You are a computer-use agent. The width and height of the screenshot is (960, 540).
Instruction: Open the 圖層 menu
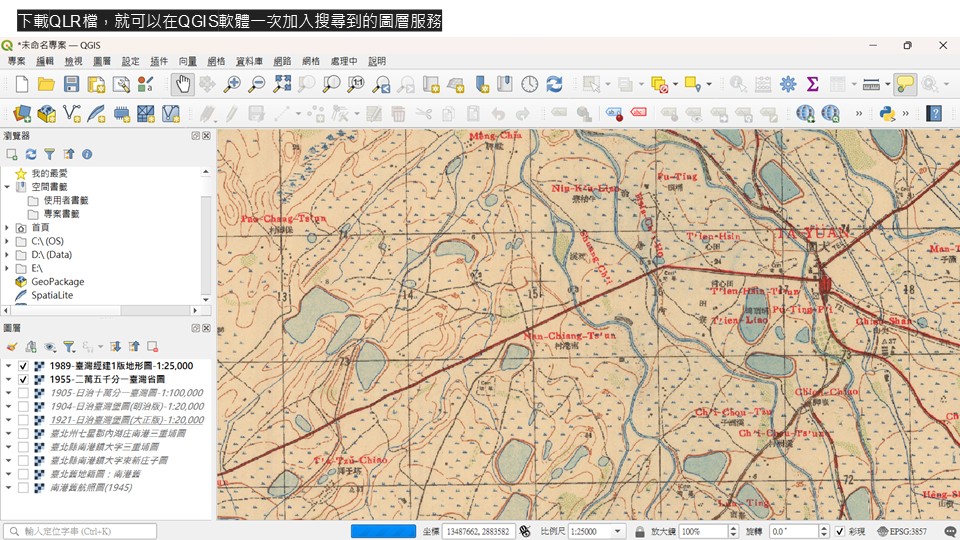(x=102, y=61)
